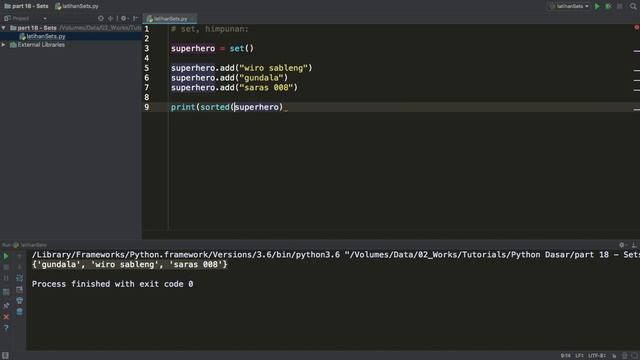
Task: Click the console output line with 'gundala'
Action: coord(129,264)
